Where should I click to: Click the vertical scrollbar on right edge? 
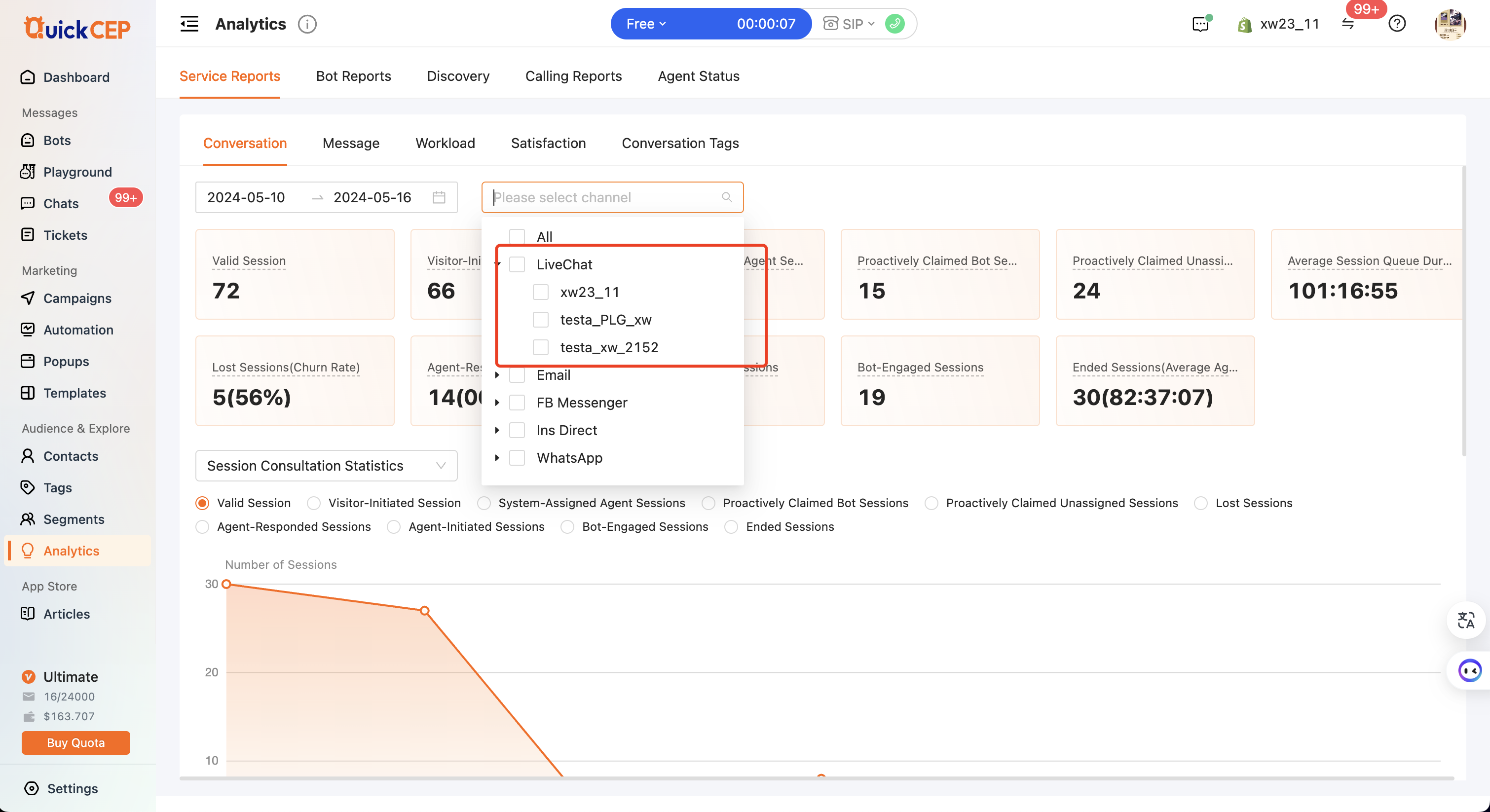1464,311
